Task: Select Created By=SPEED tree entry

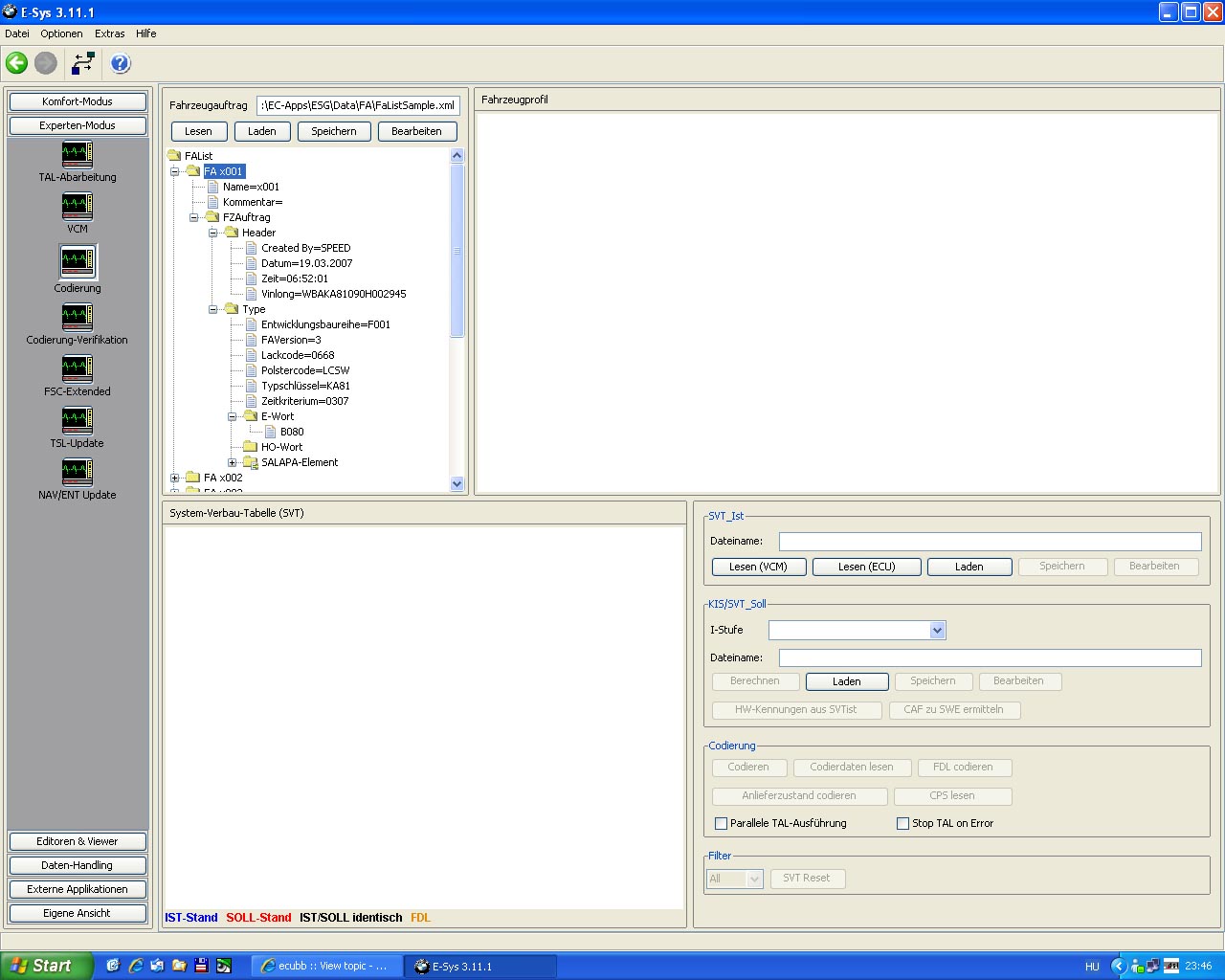Action: point(305,248)
